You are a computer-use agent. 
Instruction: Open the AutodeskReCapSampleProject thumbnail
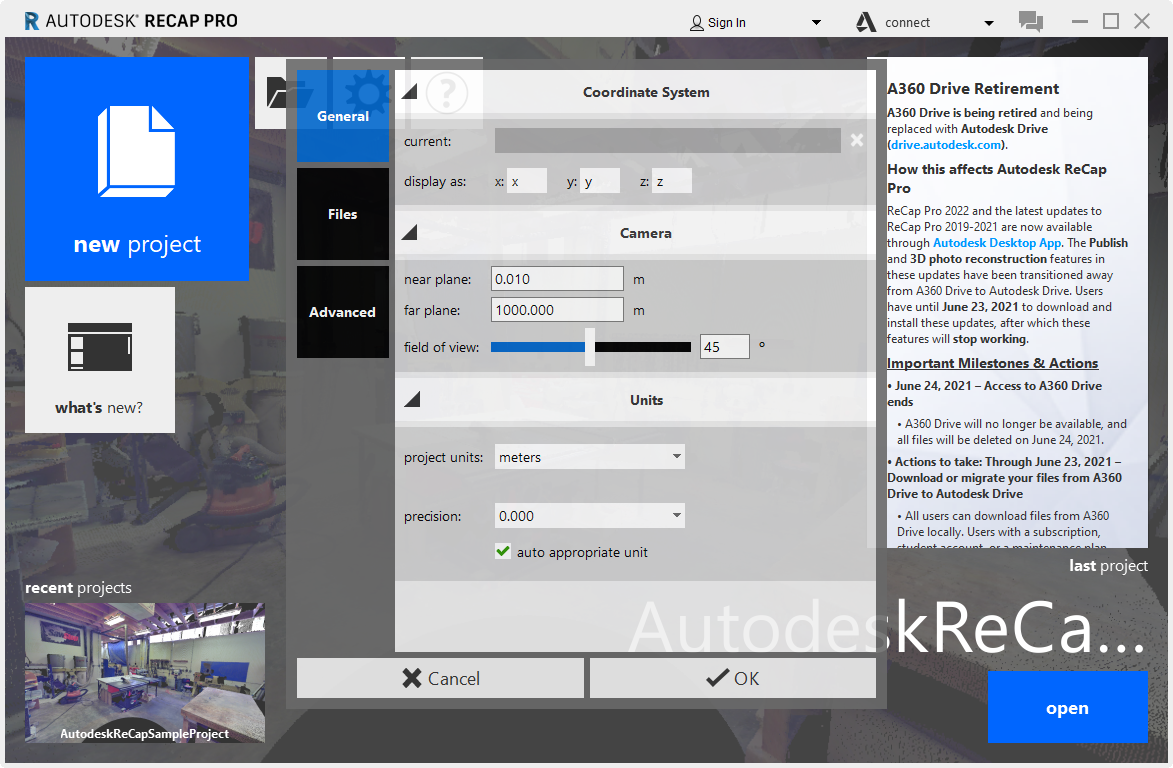point(144,672)
